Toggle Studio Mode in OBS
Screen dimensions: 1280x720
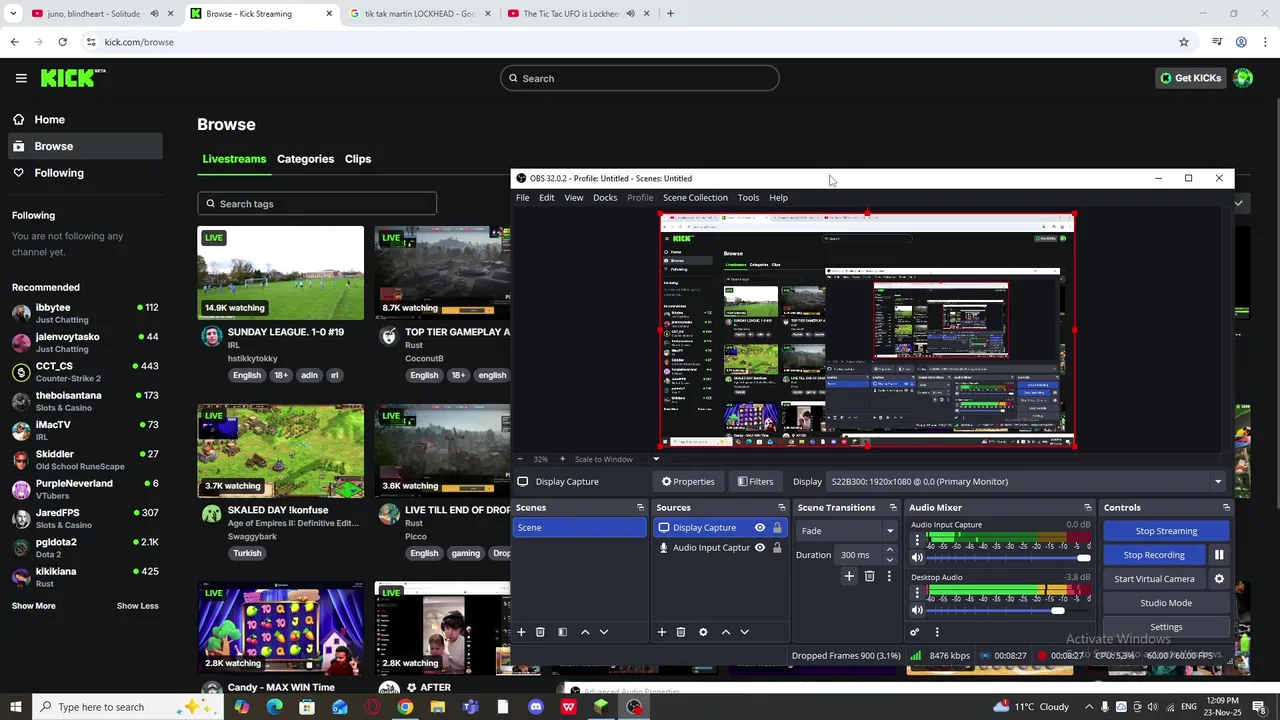pyautogui.click(x=1166, y=603)
